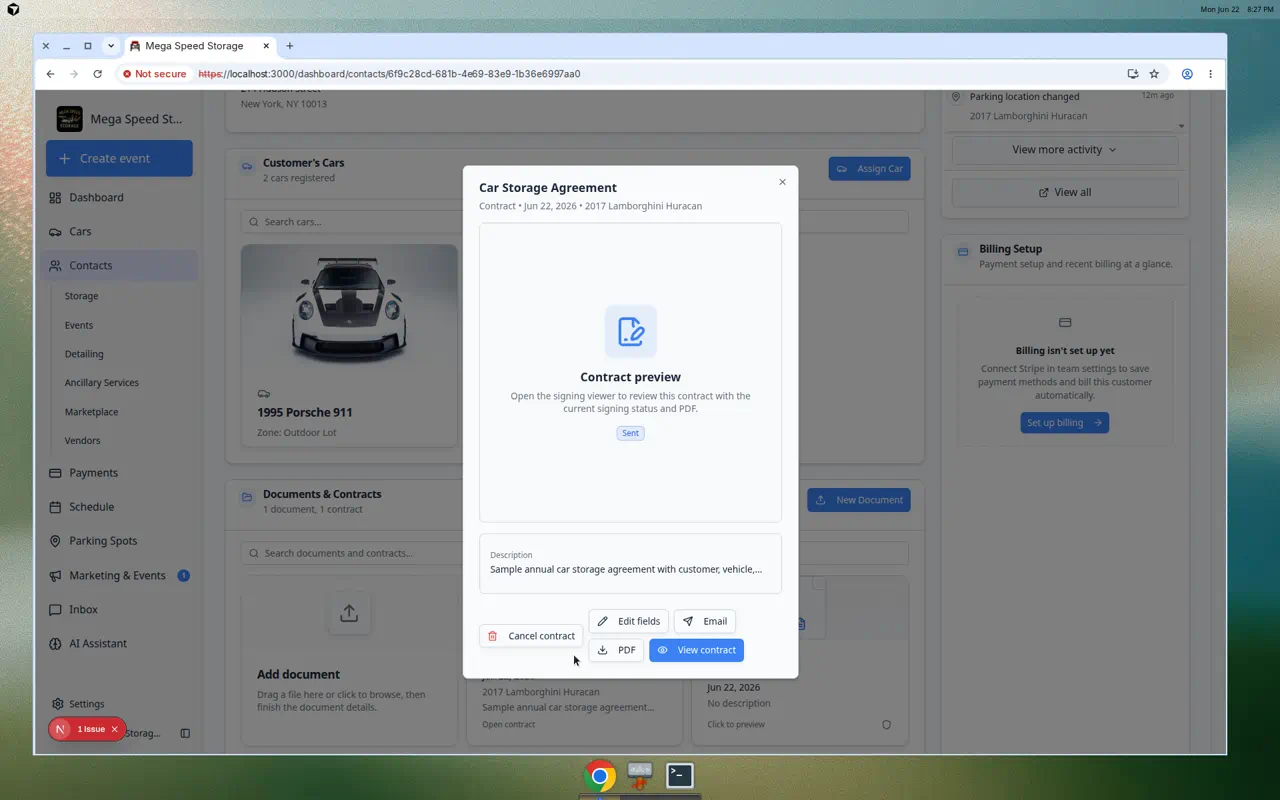1280x800 pixels.
Task: Open a new browser tab
Action: [290, 46]
